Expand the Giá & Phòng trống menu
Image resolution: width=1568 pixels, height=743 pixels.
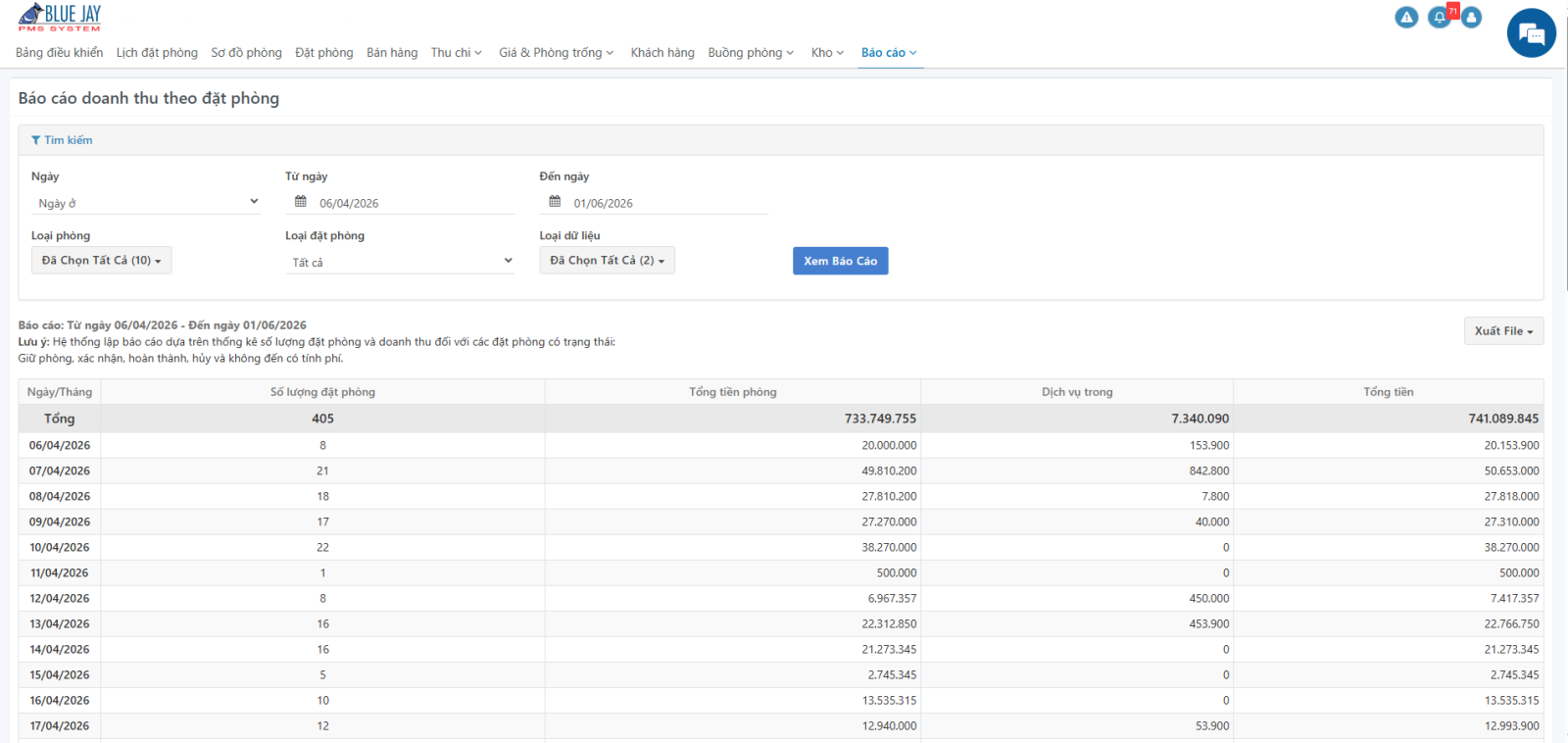click(x=556, y=53)
